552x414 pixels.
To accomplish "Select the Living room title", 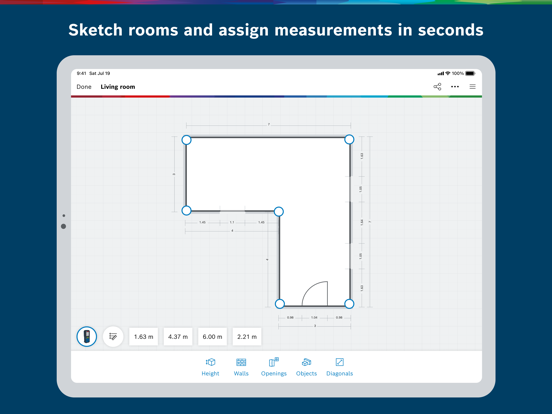I will pyautogui.click(x=118, y=87).
